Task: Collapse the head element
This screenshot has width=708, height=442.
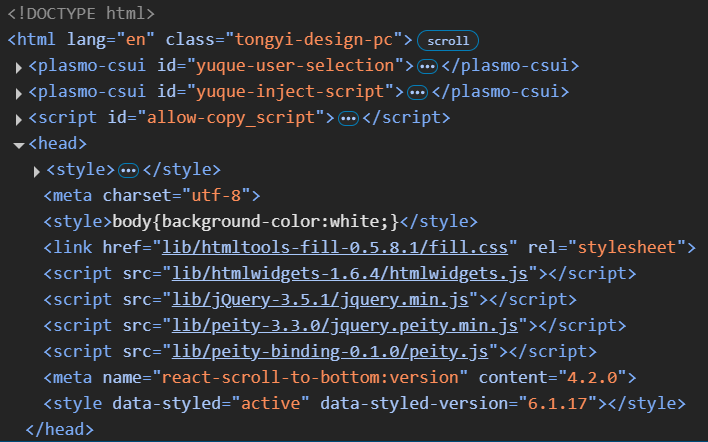Action: coord(19,145)
